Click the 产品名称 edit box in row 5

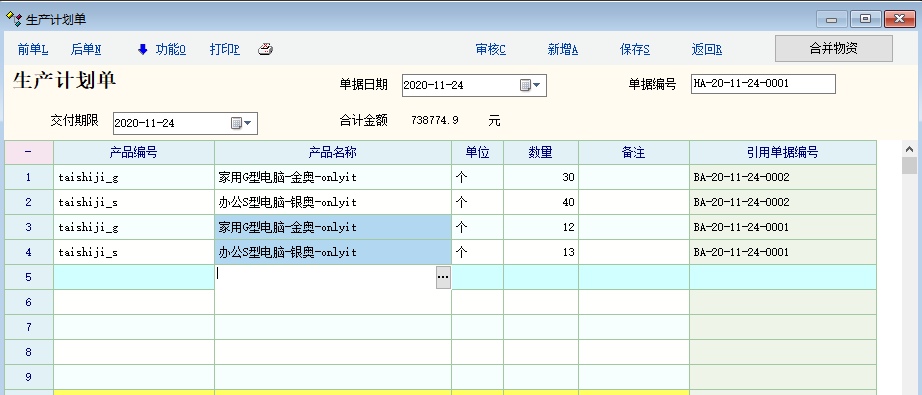click(326, 277)
